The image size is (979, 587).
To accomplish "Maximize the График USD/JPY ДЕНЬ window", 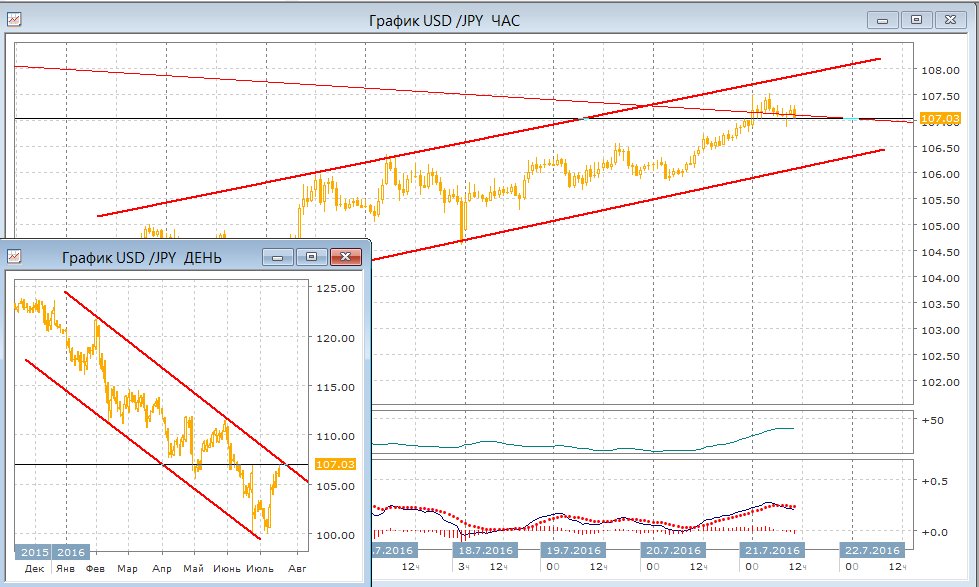I will (x=312, y=257).
